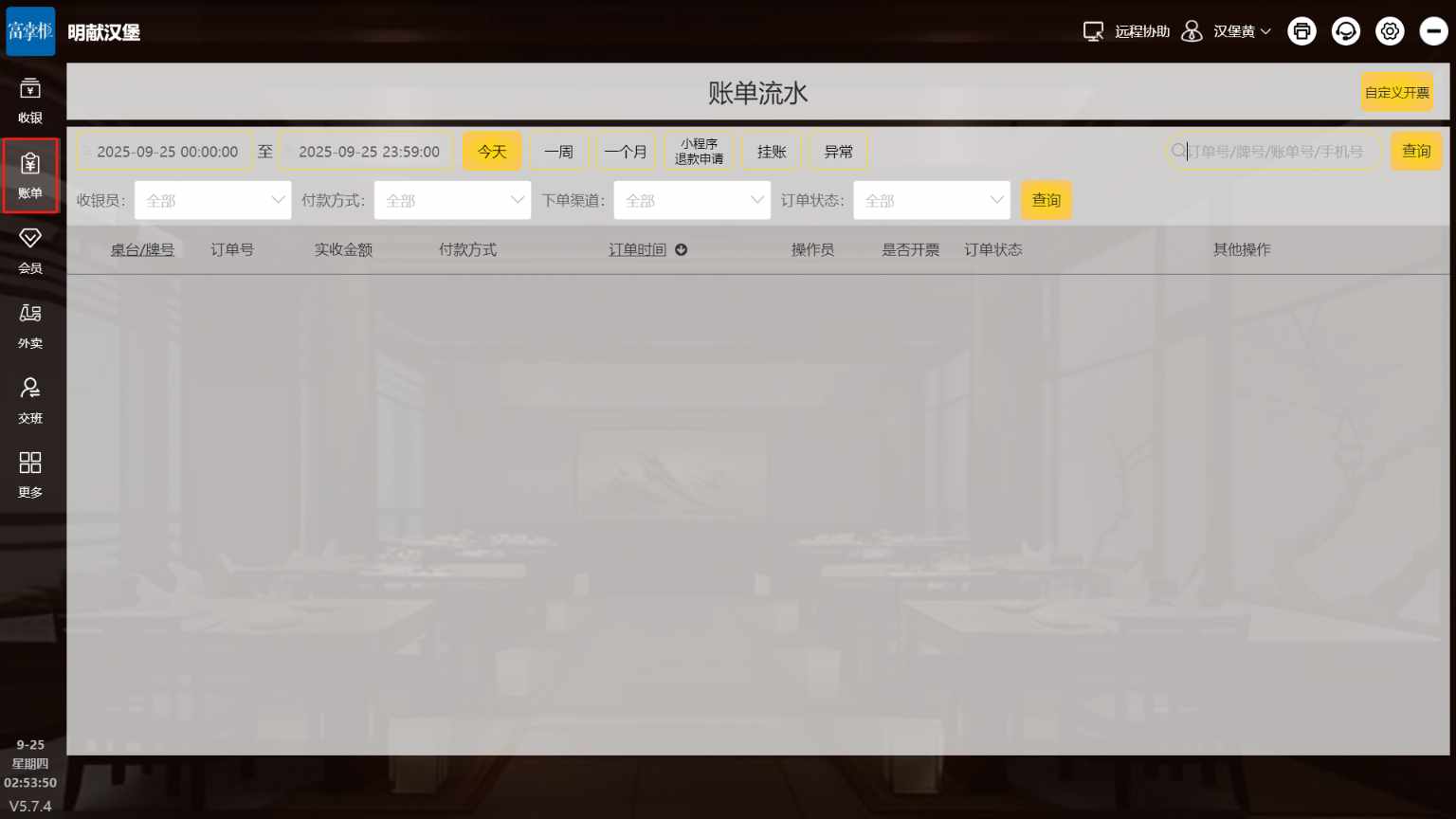Screen dimensions: 1456x819
Task: Click the 远程协助 label text
Action: tap(1142, 31)
